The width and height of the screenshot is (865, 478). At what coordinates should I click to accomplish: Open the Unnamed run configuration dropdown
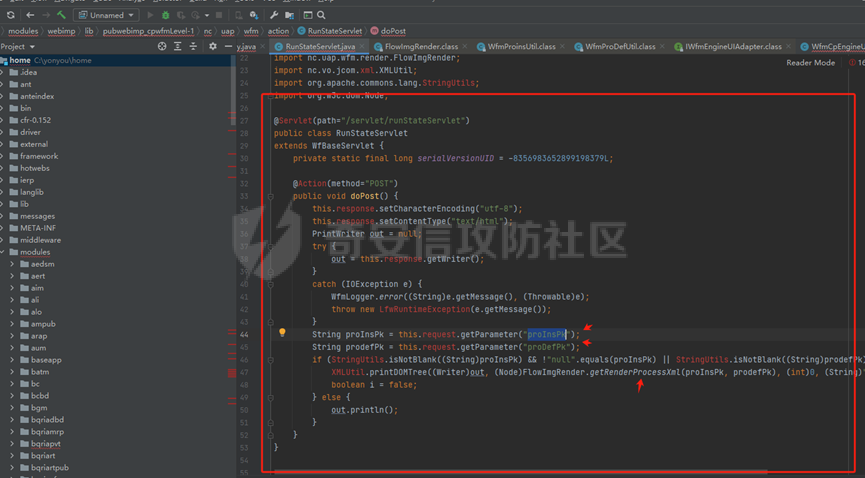106,15
